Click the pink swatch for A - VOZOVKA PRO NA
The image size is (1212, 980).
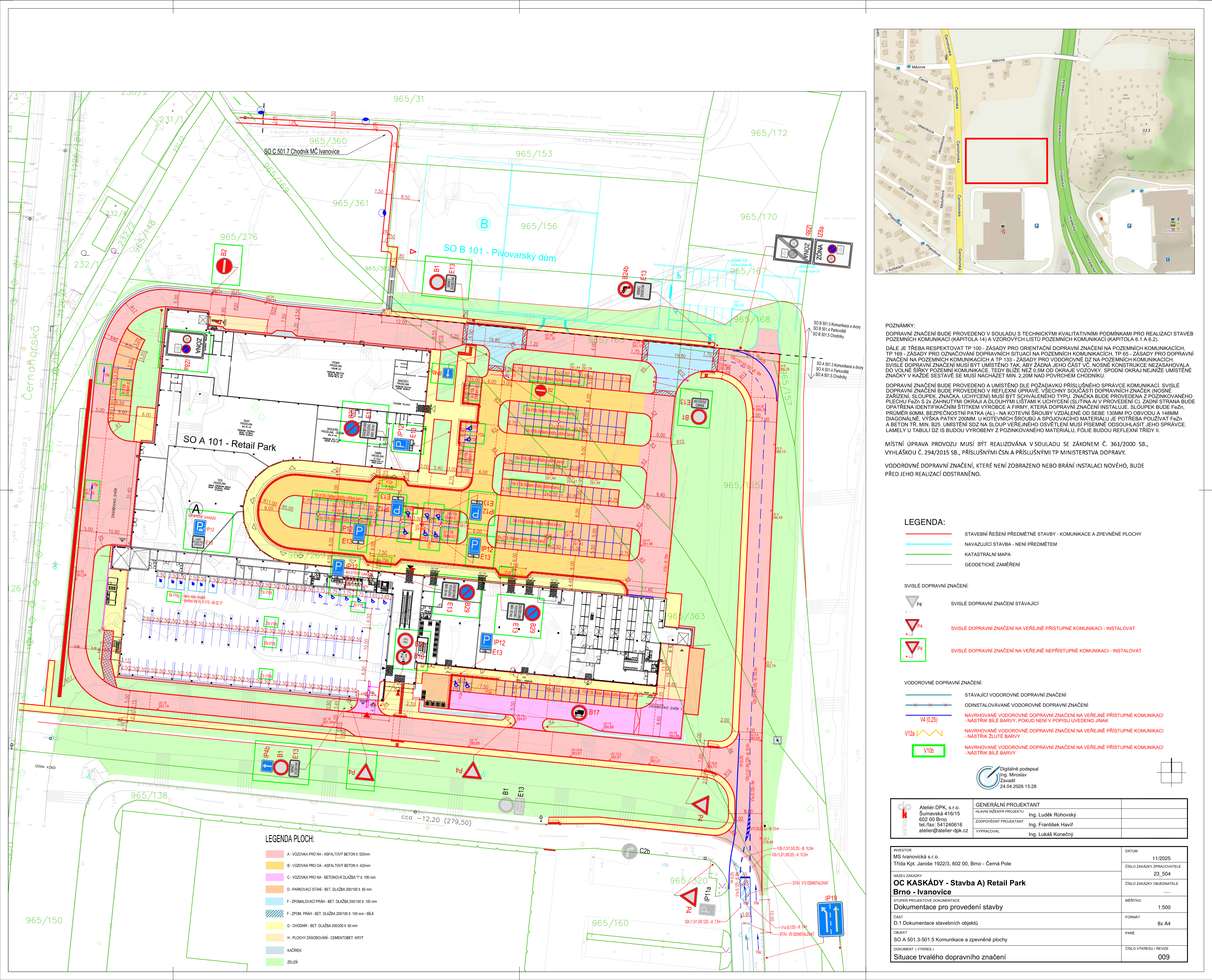274,854
